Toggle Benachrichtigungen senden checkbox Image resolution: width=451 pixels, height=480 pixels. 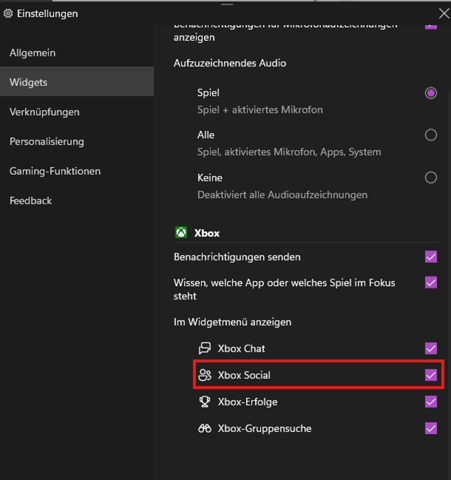(x=431, y=257)
